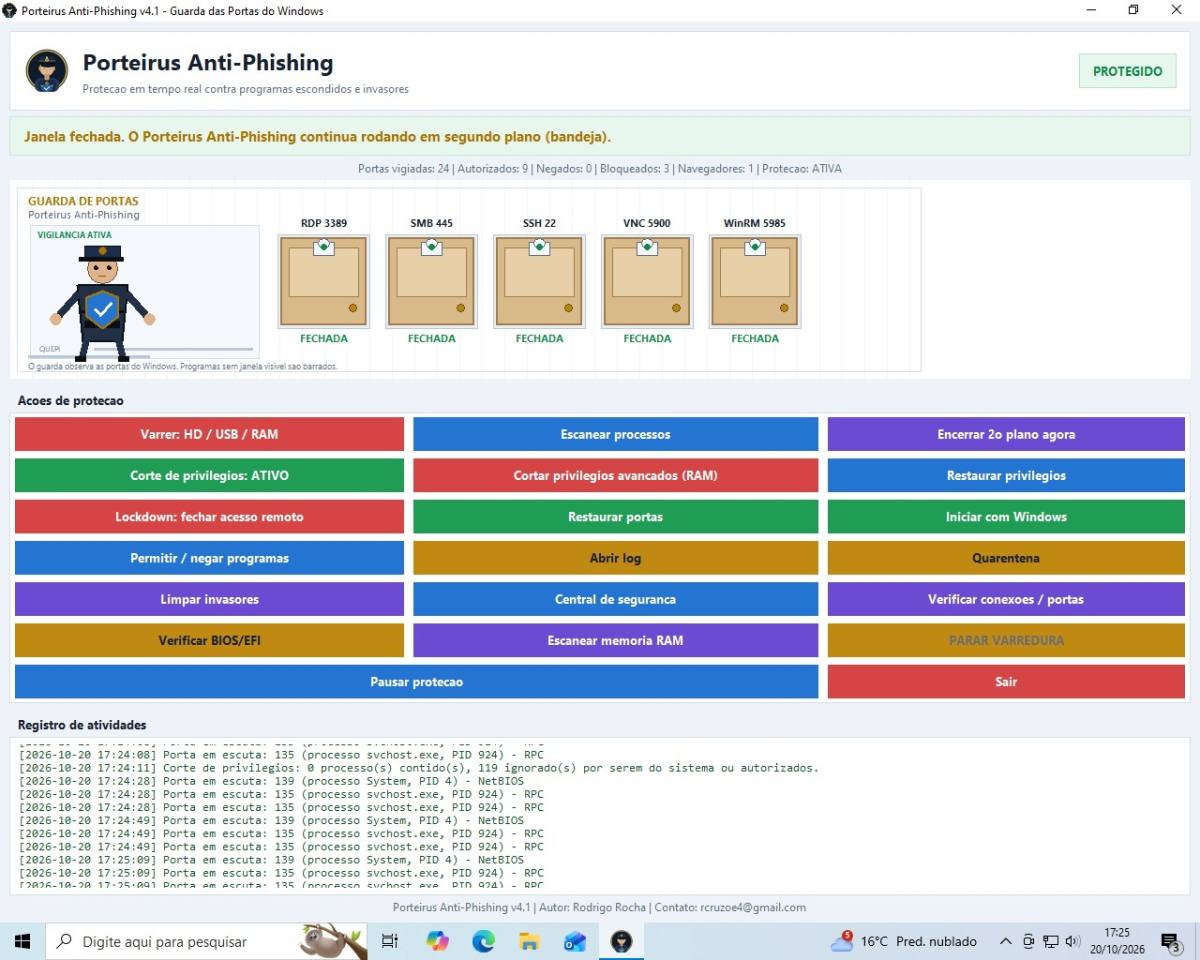Viewport: 1200px width, 960px height.
Task: Click the 'Janela fechada' notification banner
Action: 600,136
